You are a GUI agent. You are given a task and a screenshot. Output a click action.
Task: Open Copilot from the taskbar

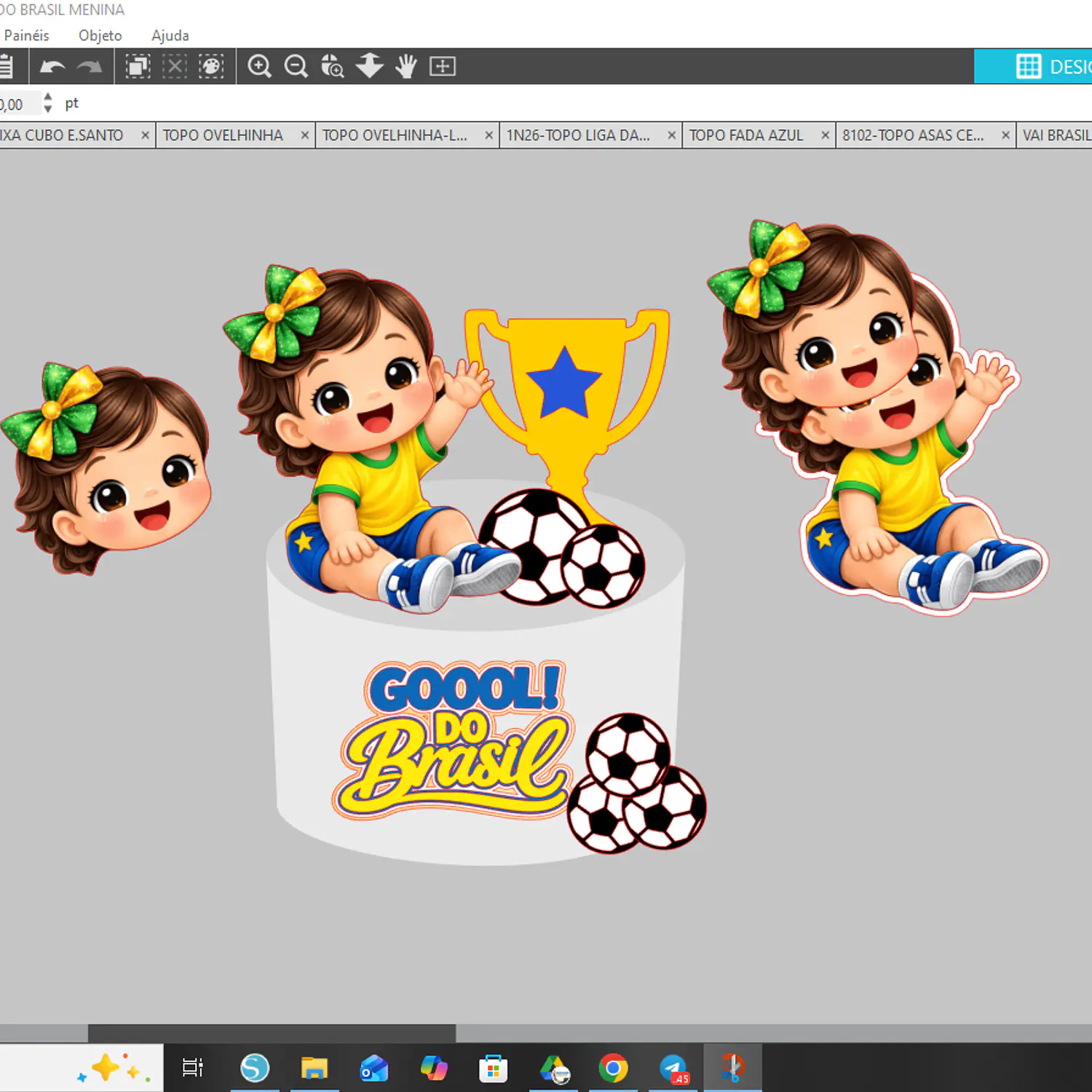coord(434,1068)
